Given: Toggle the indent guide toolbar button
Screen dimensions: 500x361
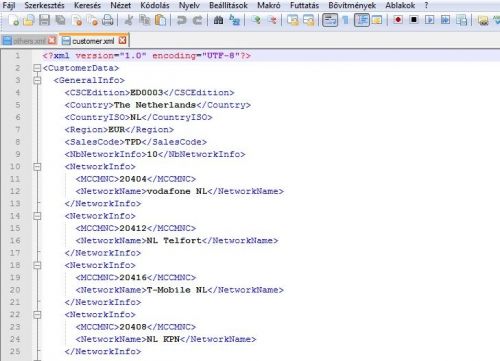Looking at the screenshot, I should click(x=362, y=20).
